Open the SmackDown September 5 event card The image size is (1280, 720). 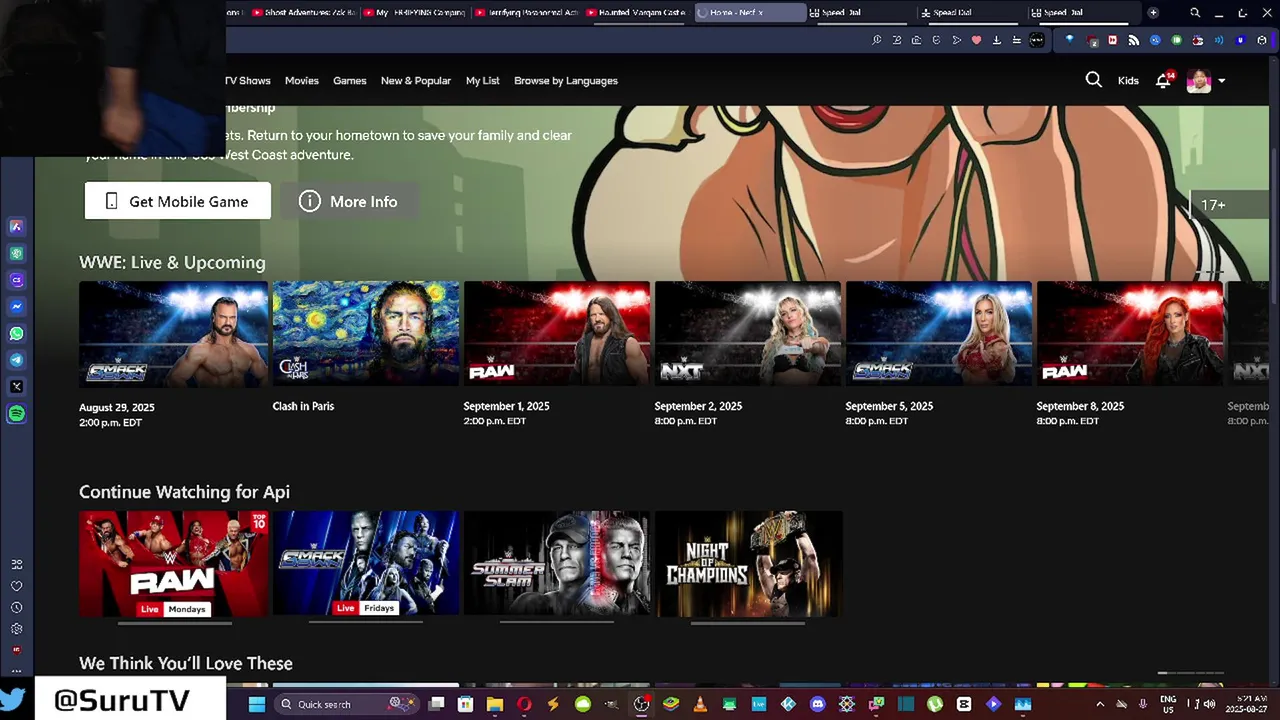pos(938,333)
